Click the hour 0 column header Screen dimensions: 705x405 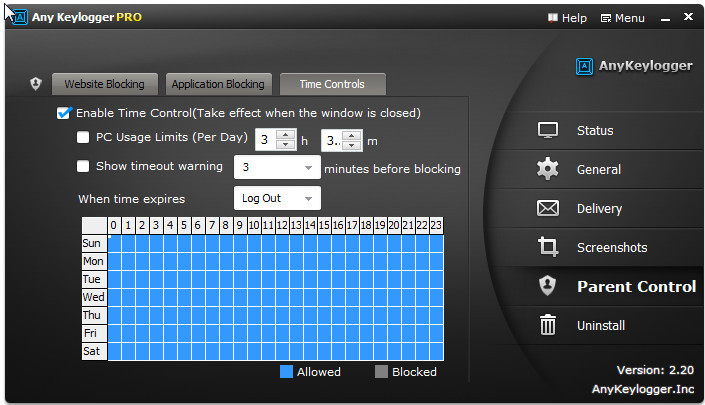(114, 225)
